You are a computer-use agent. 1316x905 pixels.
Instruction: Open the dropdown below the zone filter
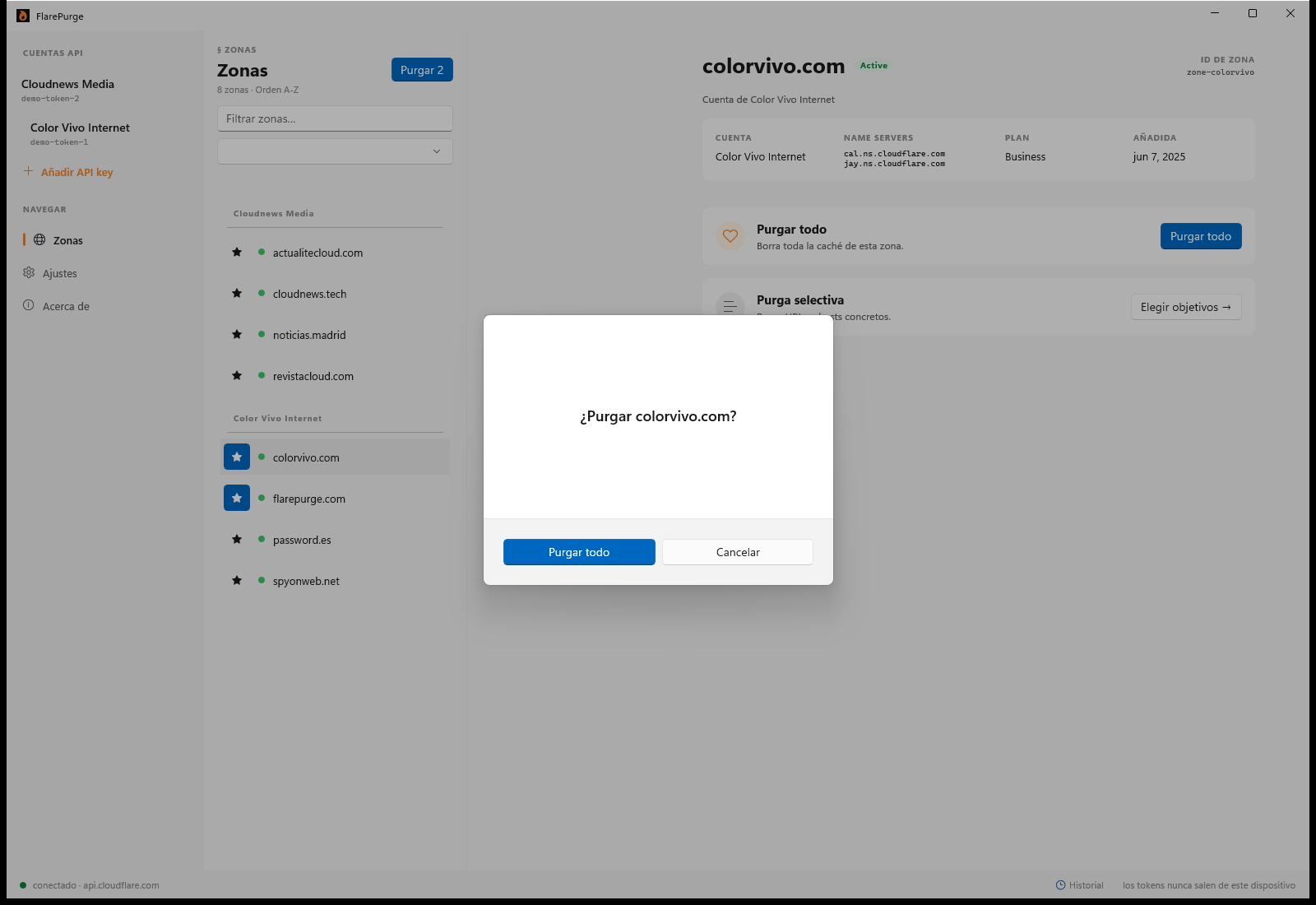(335, 151)
